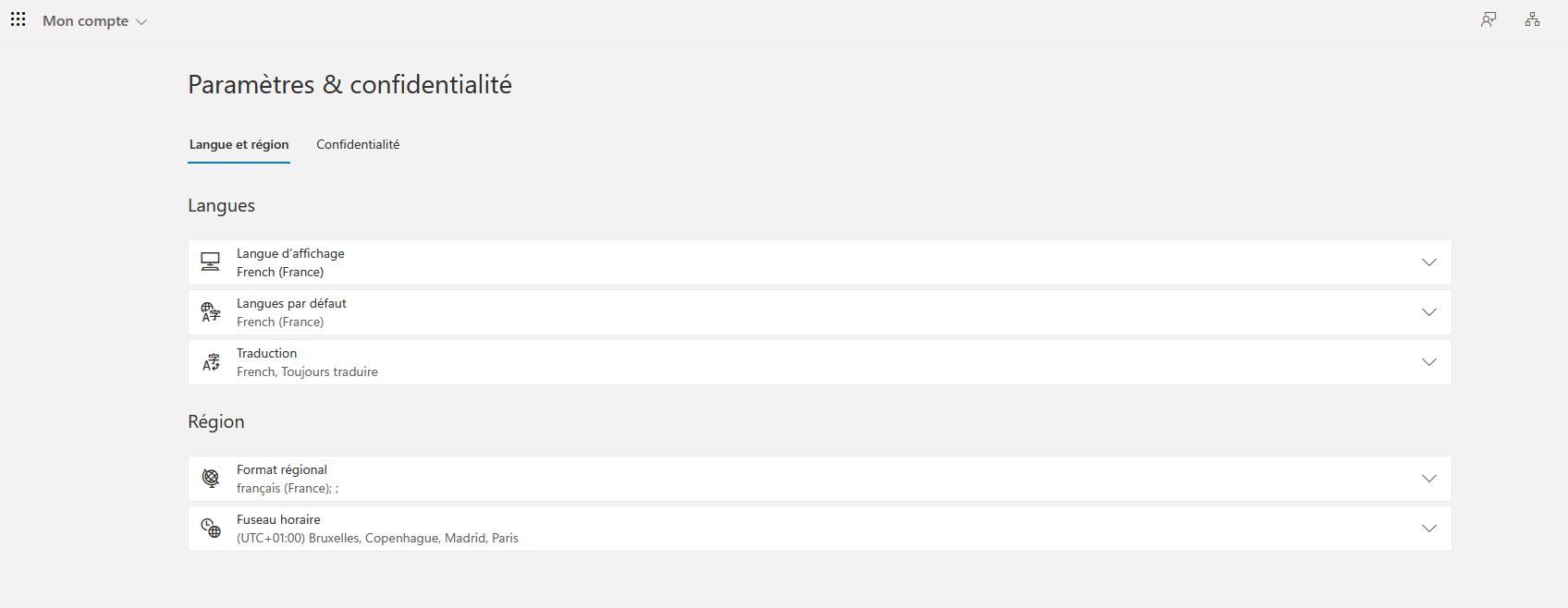The image size is (1568, 608).
Task: Expand the Traduction row chevron
Action: tap(1429, 362)
